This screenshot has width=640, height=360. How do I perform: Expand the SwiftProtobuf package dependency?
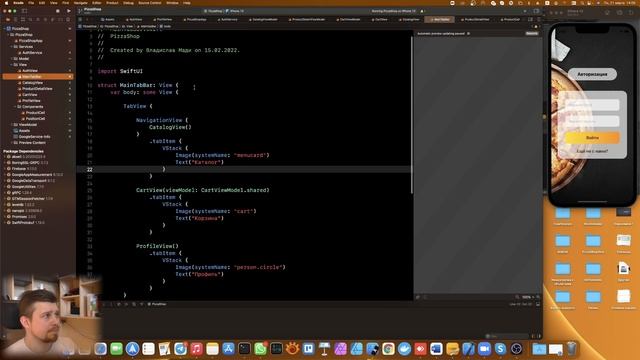[5, 222]
